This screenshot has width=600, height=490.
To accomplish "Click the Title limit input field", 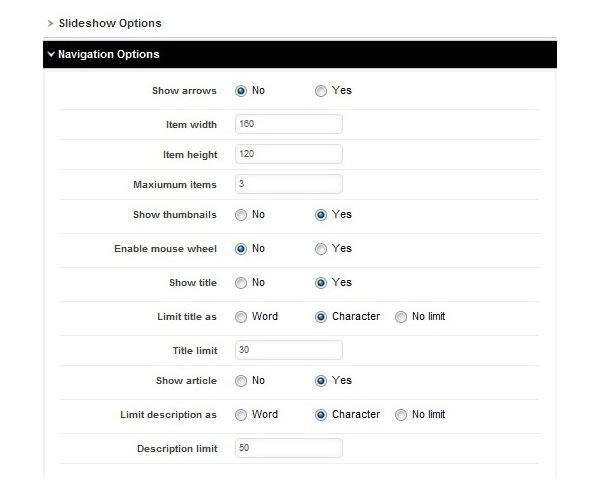I will point(289,350).
